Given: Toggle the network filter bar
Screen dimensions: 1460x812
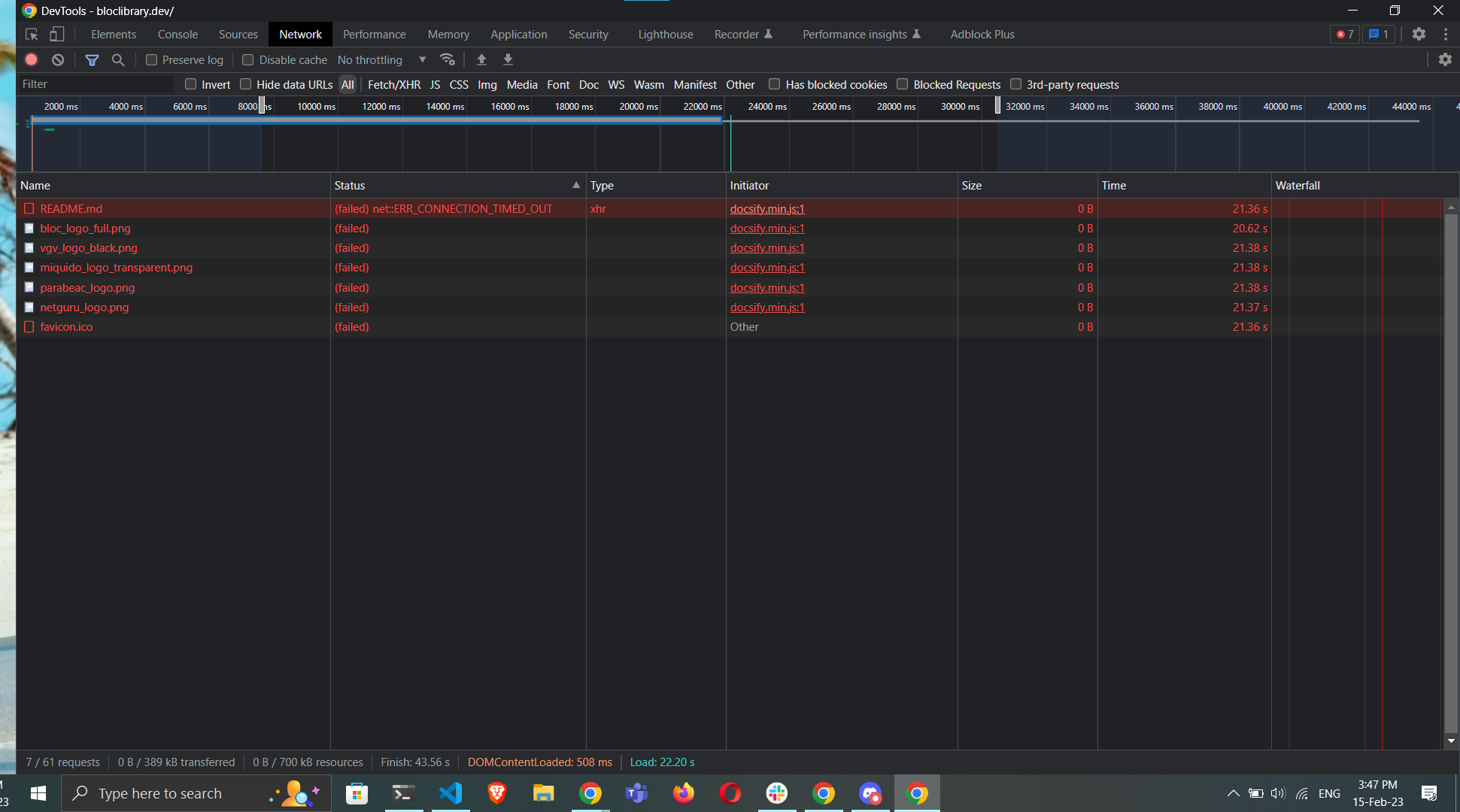Looking at the screenshot, I should pyautogui.click(x=92, y=59).
